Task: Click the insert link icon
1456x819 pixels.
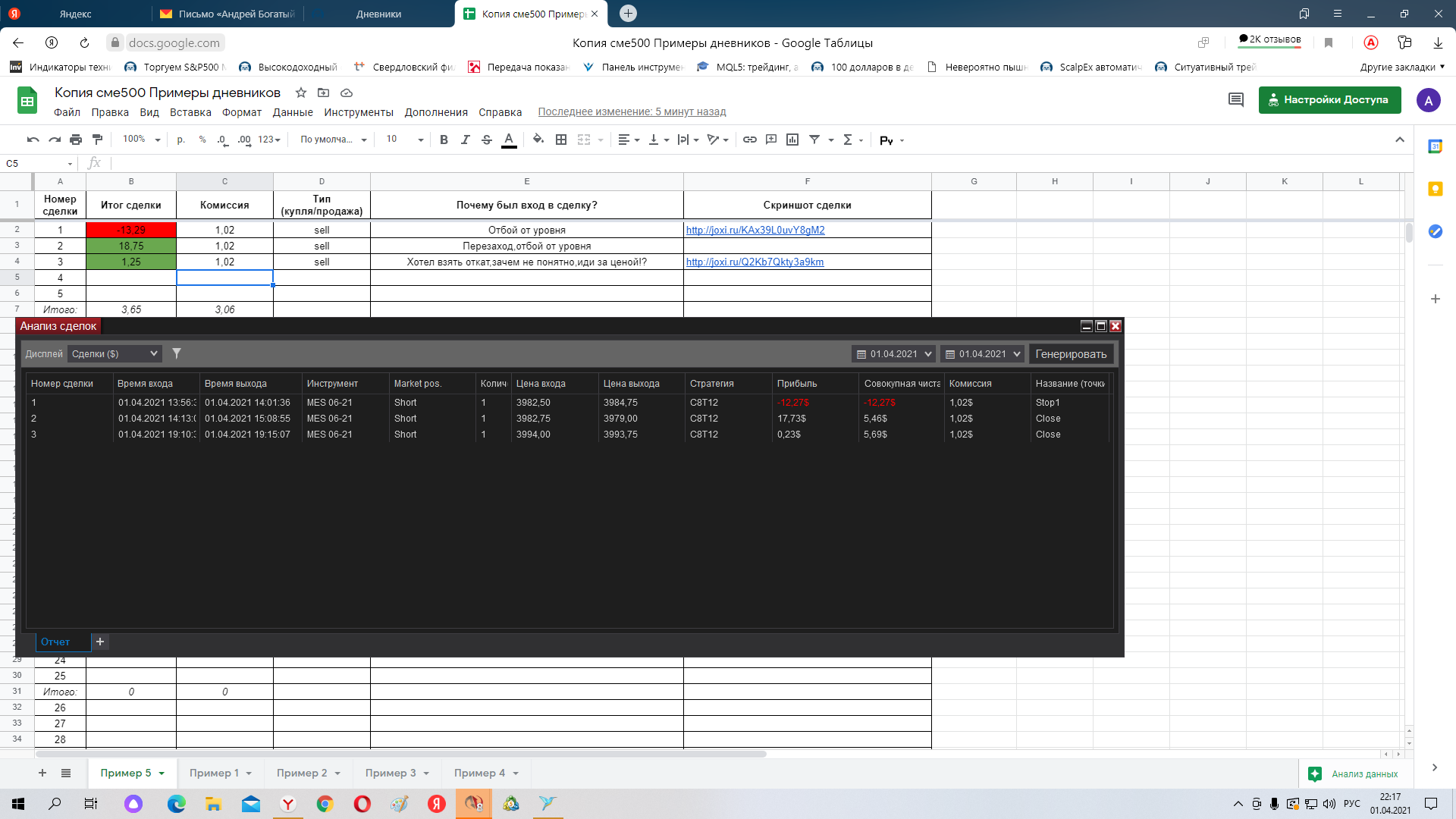Action: click(749, 140)
